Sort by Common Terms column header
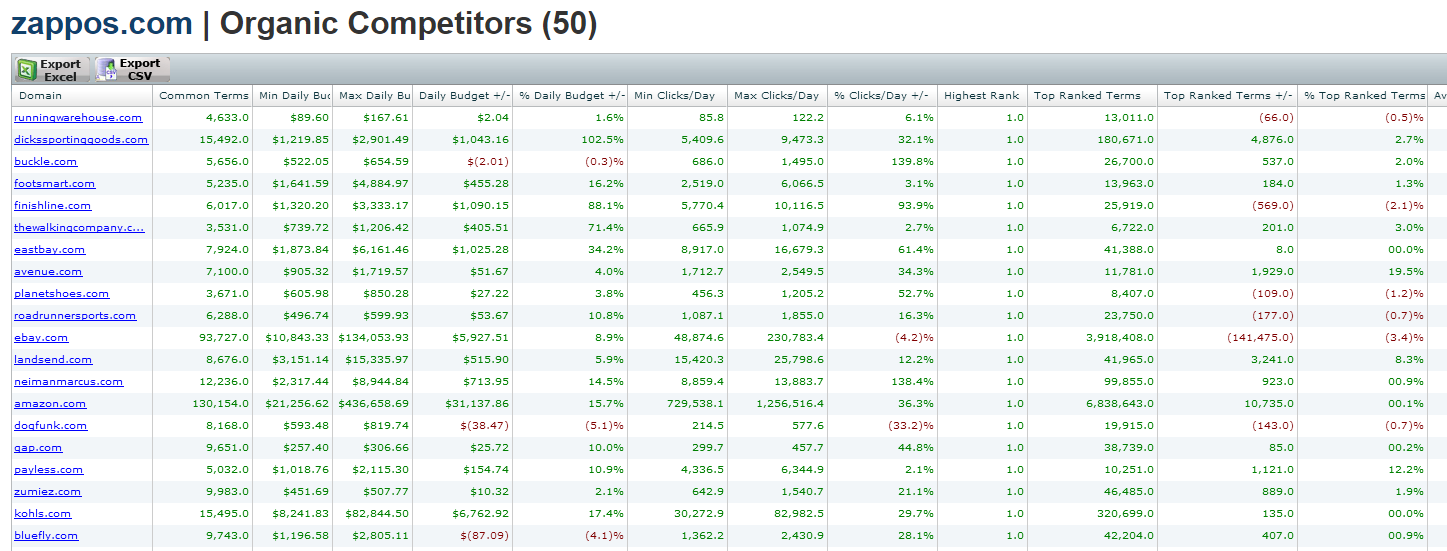The height and width of the screenshot is (551, 1447). pyautogui.click(x=203, y=96)
